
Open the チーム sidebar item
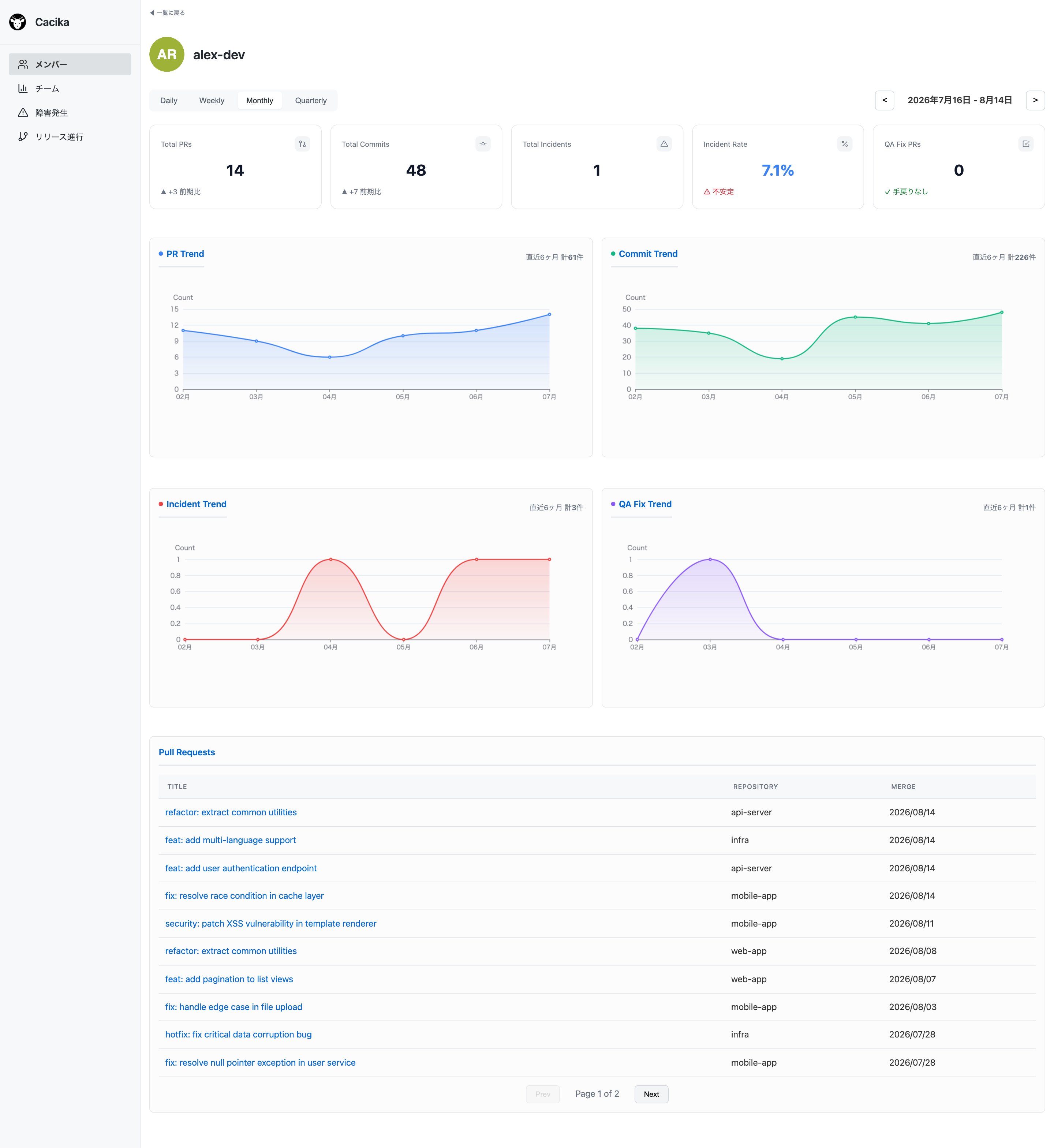(x=70, y=89)
